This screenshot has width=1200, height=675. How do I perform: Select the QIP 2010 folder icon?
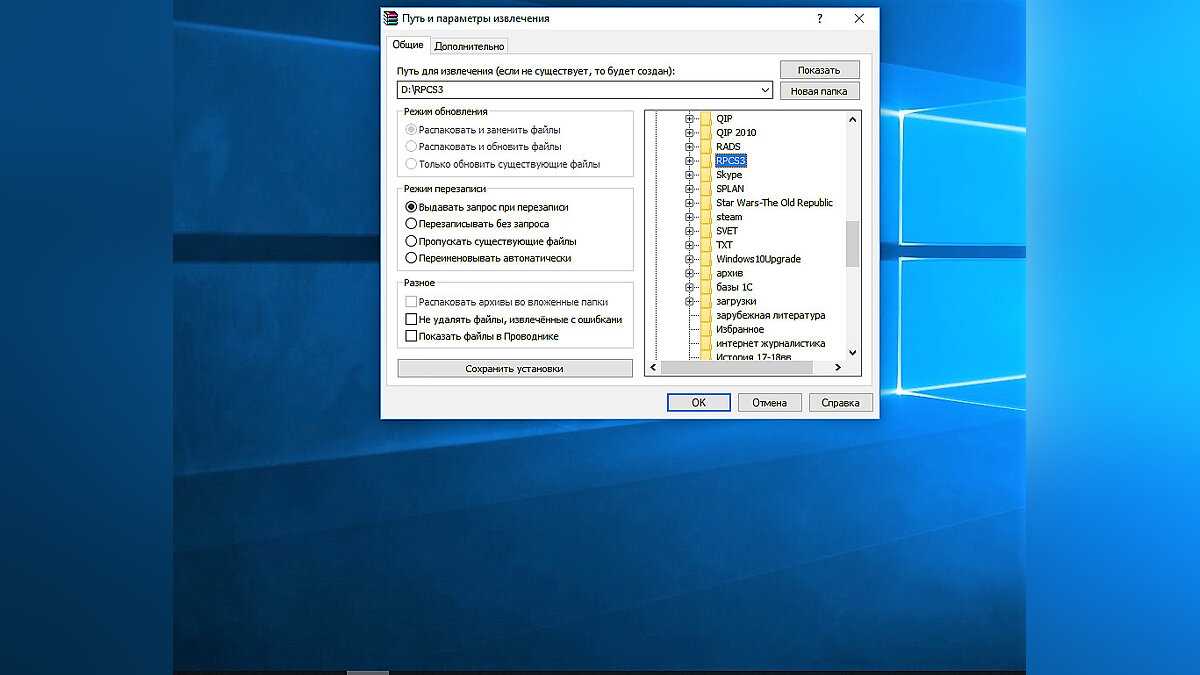(705, 133)
